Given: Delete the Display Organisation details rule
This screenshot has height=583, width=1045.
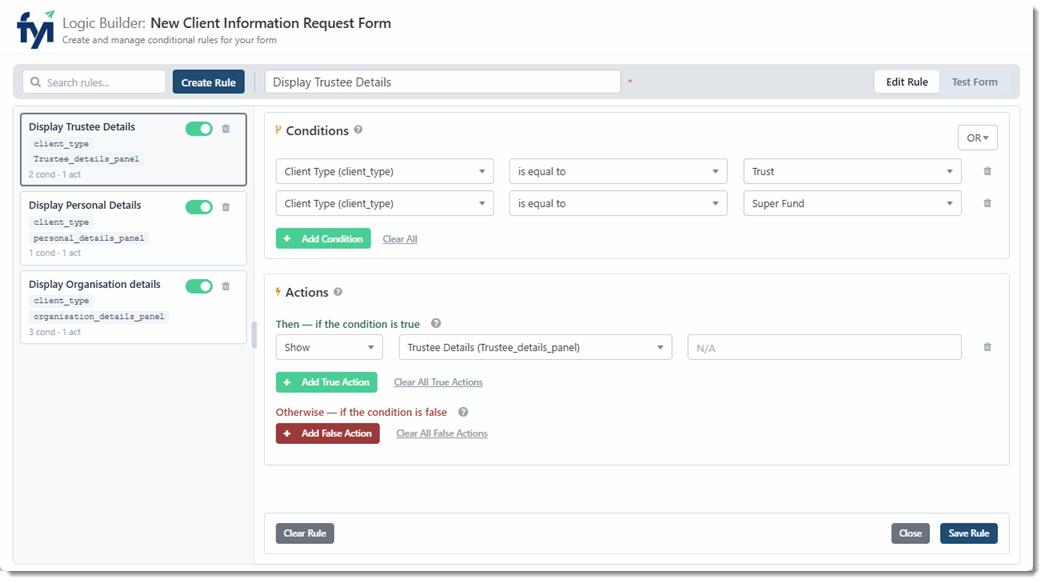Looking at the screenshot, I should [x=226, y=286].
